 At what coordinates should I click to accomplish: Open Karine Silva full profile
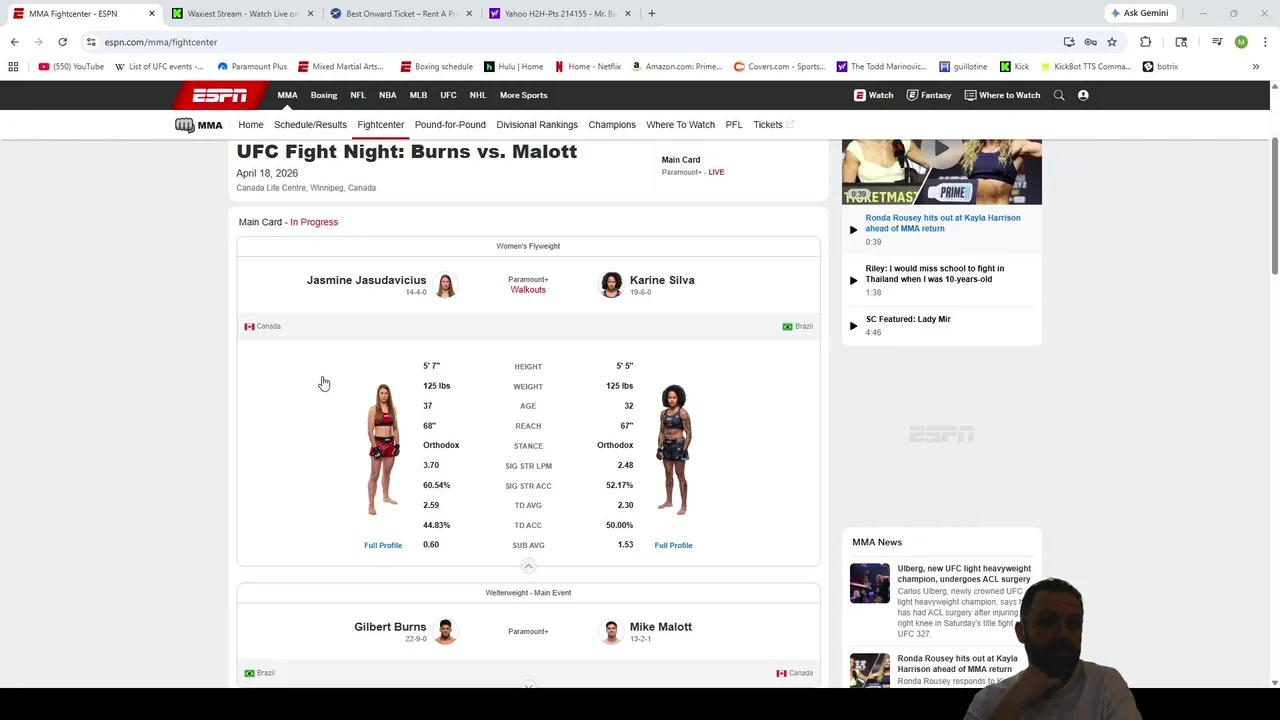click(673, 545)
